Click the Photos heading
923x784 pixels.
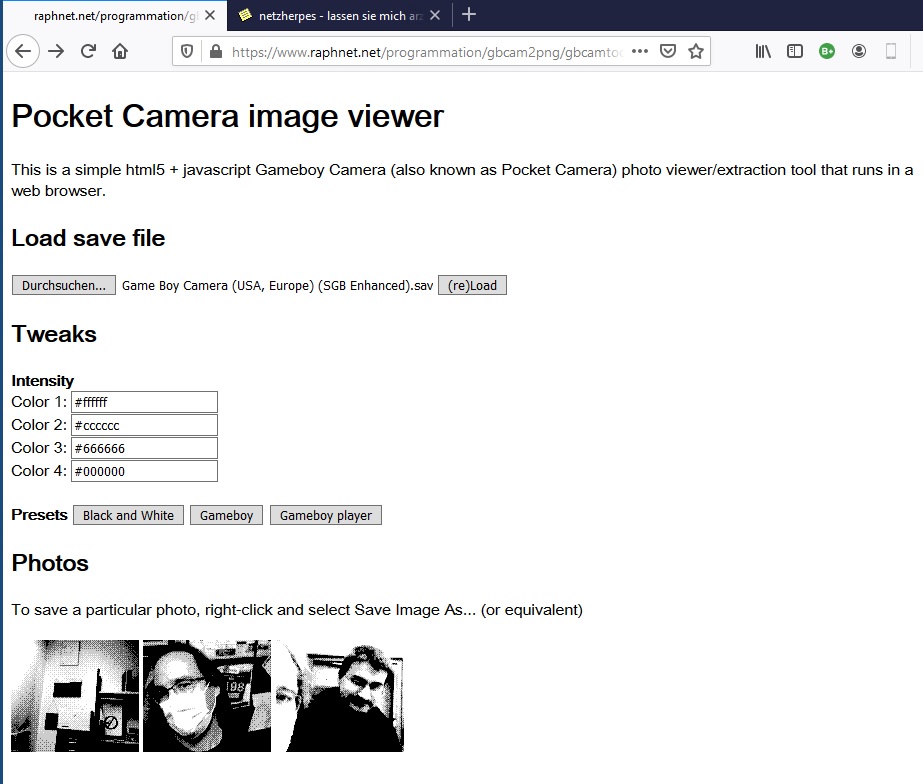[50, 563]
